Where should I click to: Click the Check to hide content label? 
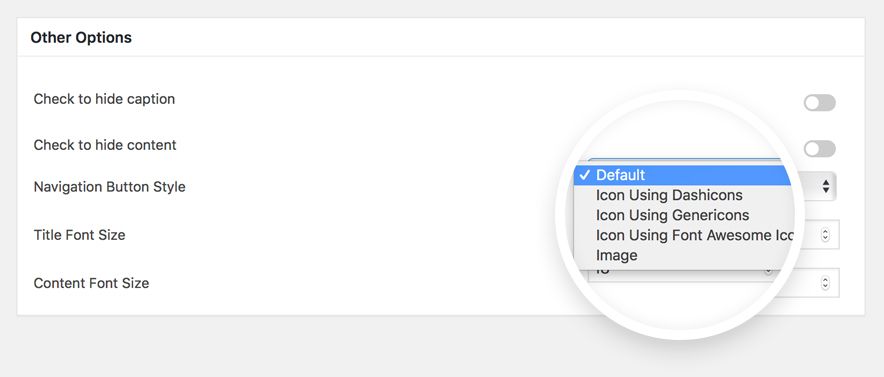tap(105, 145)
